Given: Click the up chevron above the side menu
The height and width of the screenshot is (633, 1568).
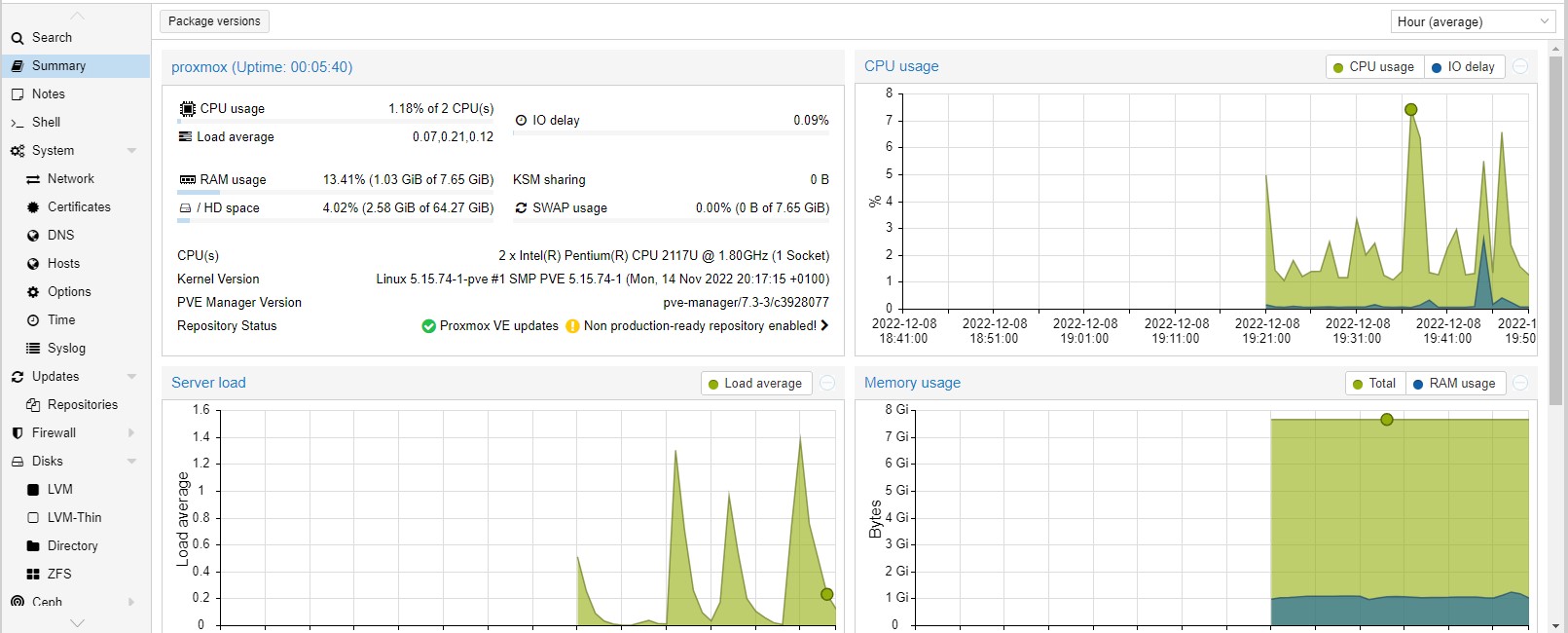Looking at the screenshot, I should tap(78, 17).
